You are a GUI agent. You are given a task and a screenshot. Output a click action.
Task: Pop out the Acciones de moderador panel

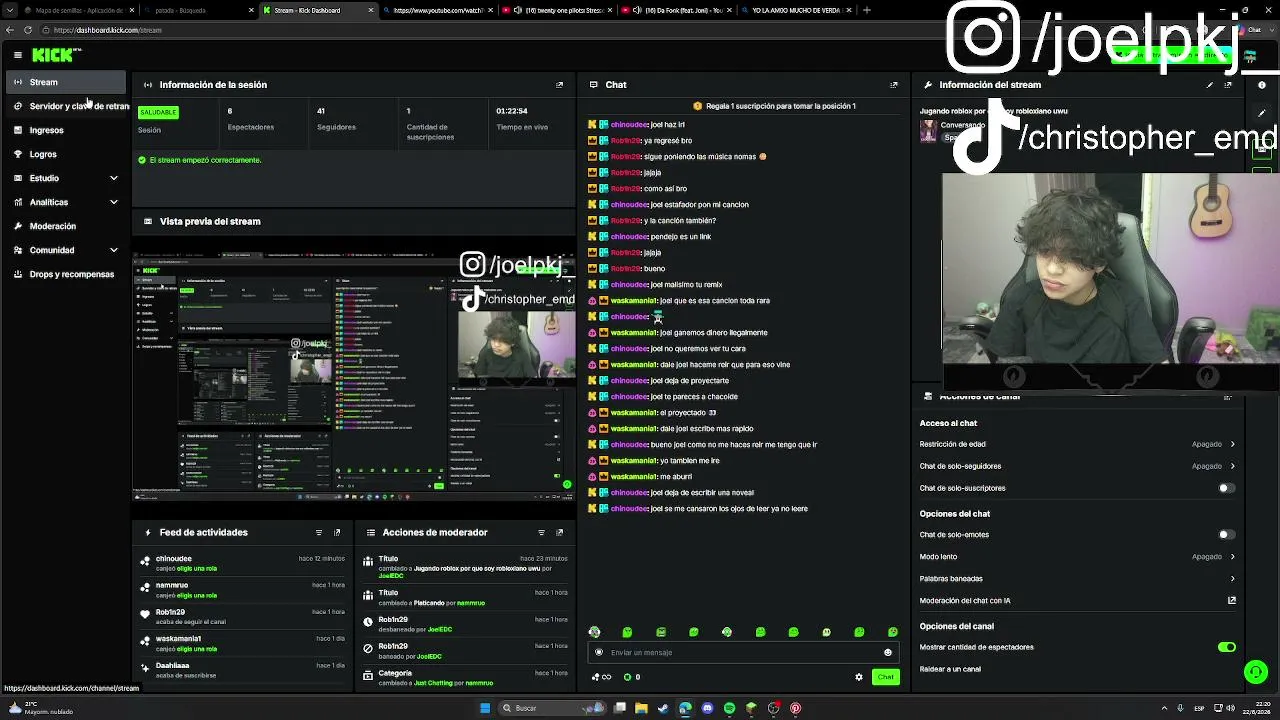point(559,533)
